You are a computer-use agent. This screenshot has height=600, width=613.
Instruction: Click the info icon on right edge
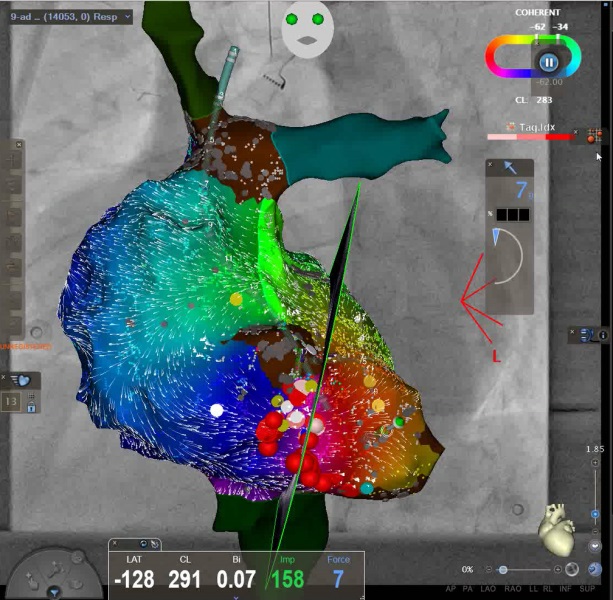603,334
